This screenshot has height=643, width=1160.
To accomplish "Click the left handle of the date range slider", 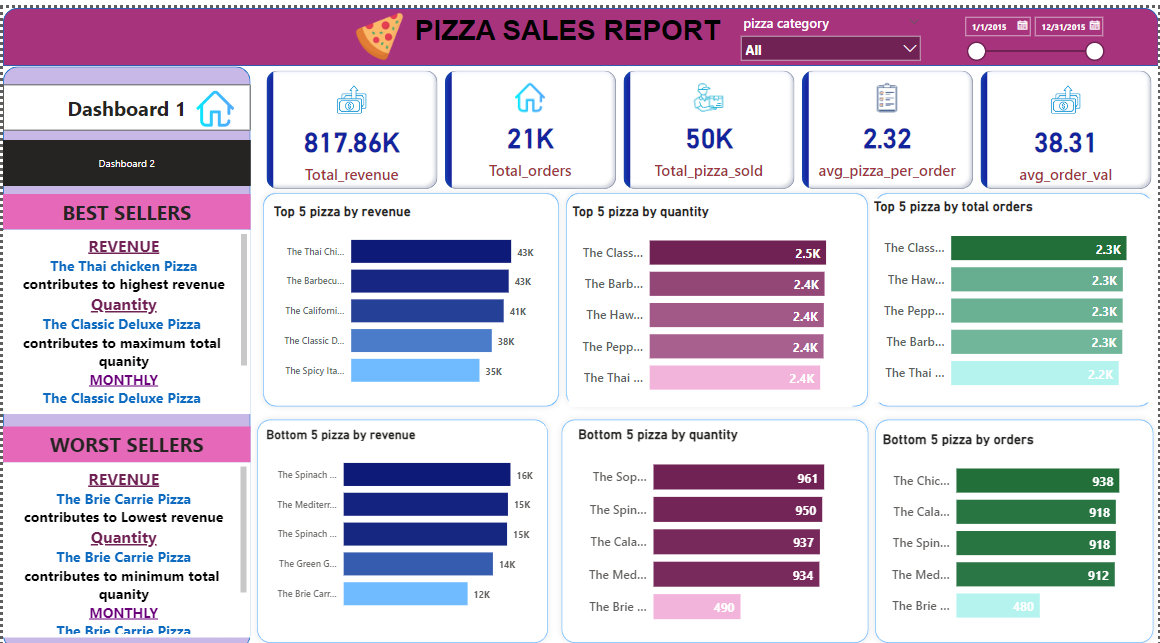I will click(x=976, y=50).
